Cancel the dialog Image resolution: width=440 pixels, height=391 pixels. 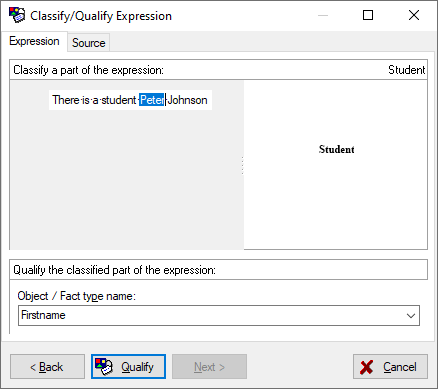(390, 367)
